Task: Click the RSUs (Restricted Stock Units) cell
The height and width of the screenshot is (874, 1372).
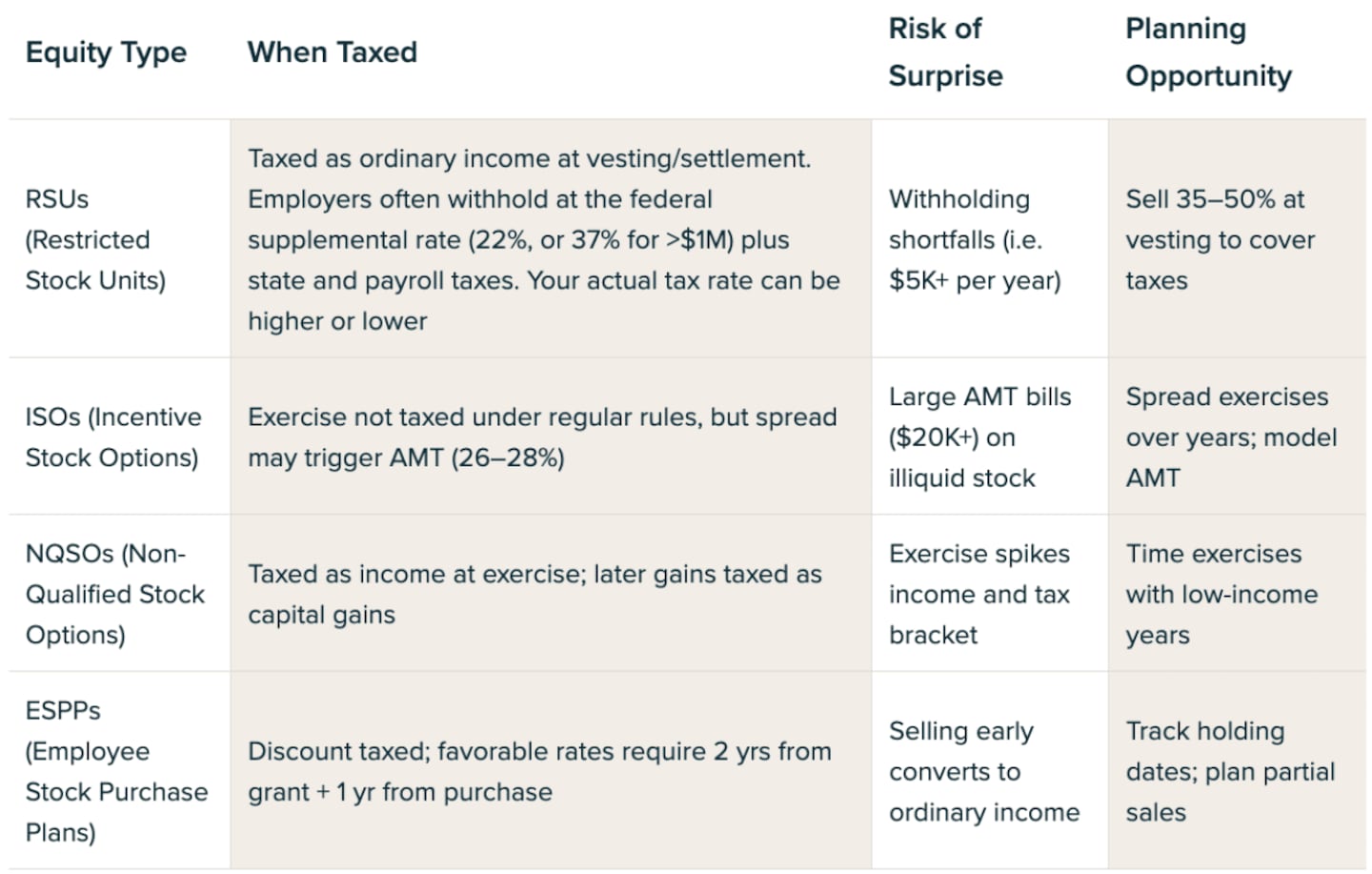Action: [x=95, y=239]
